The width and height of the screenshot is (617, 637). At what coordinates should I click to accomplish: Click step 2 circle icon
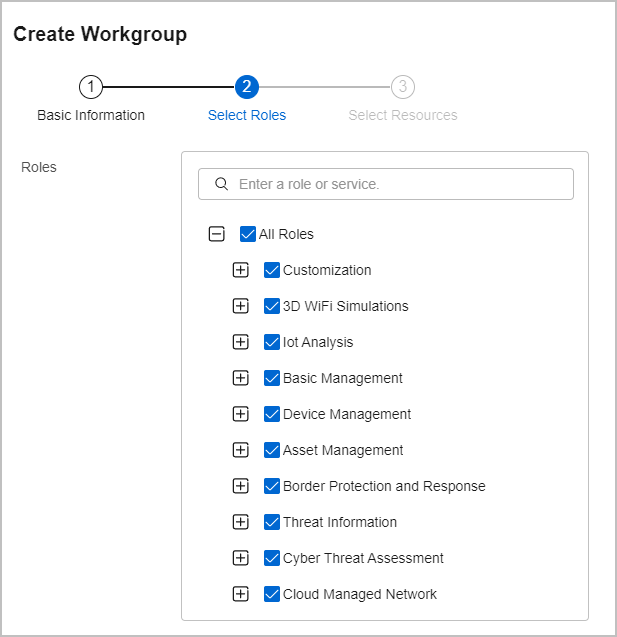click(247, 87)
